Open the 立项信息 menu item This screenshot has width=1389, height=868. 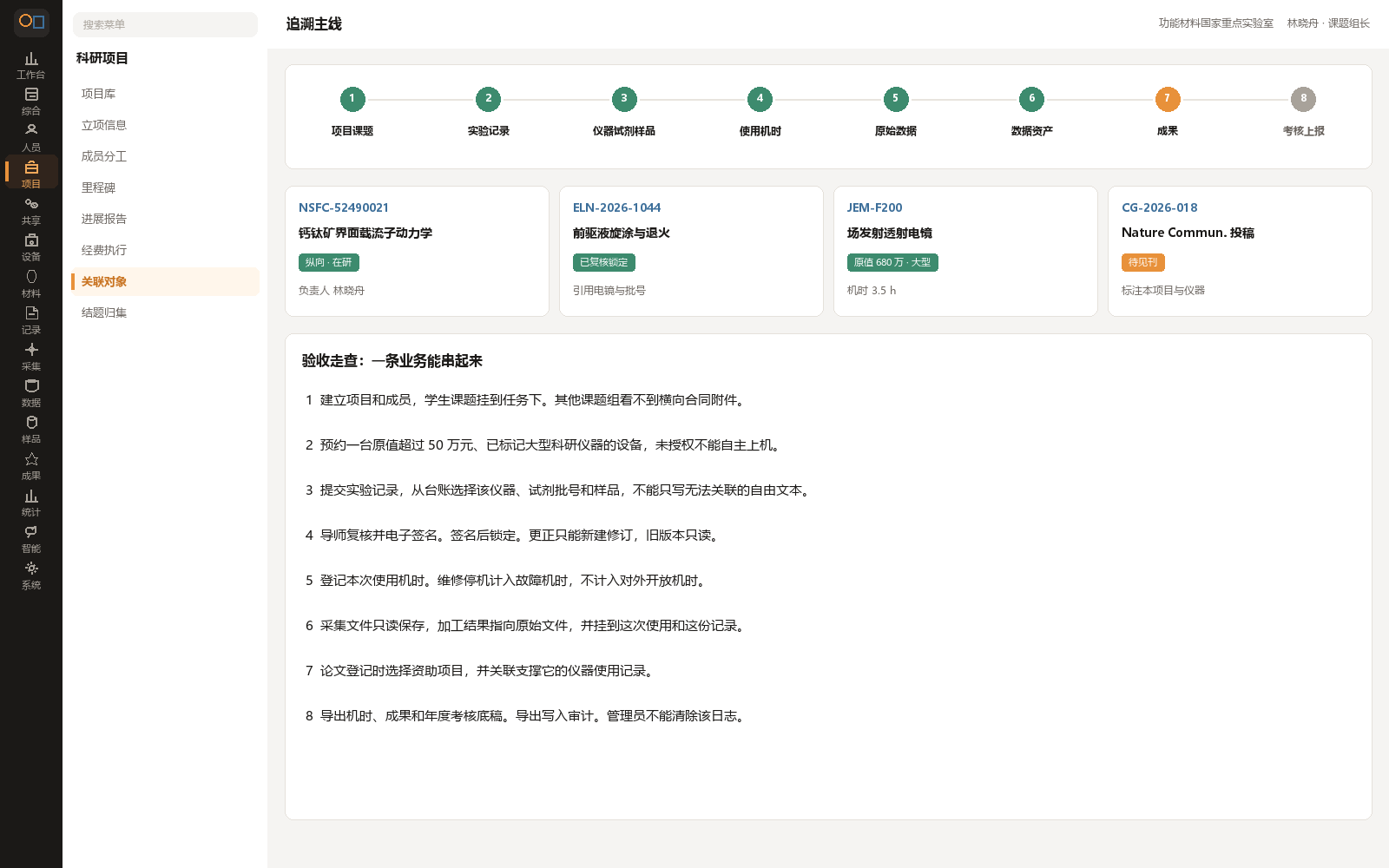[165, 125]
